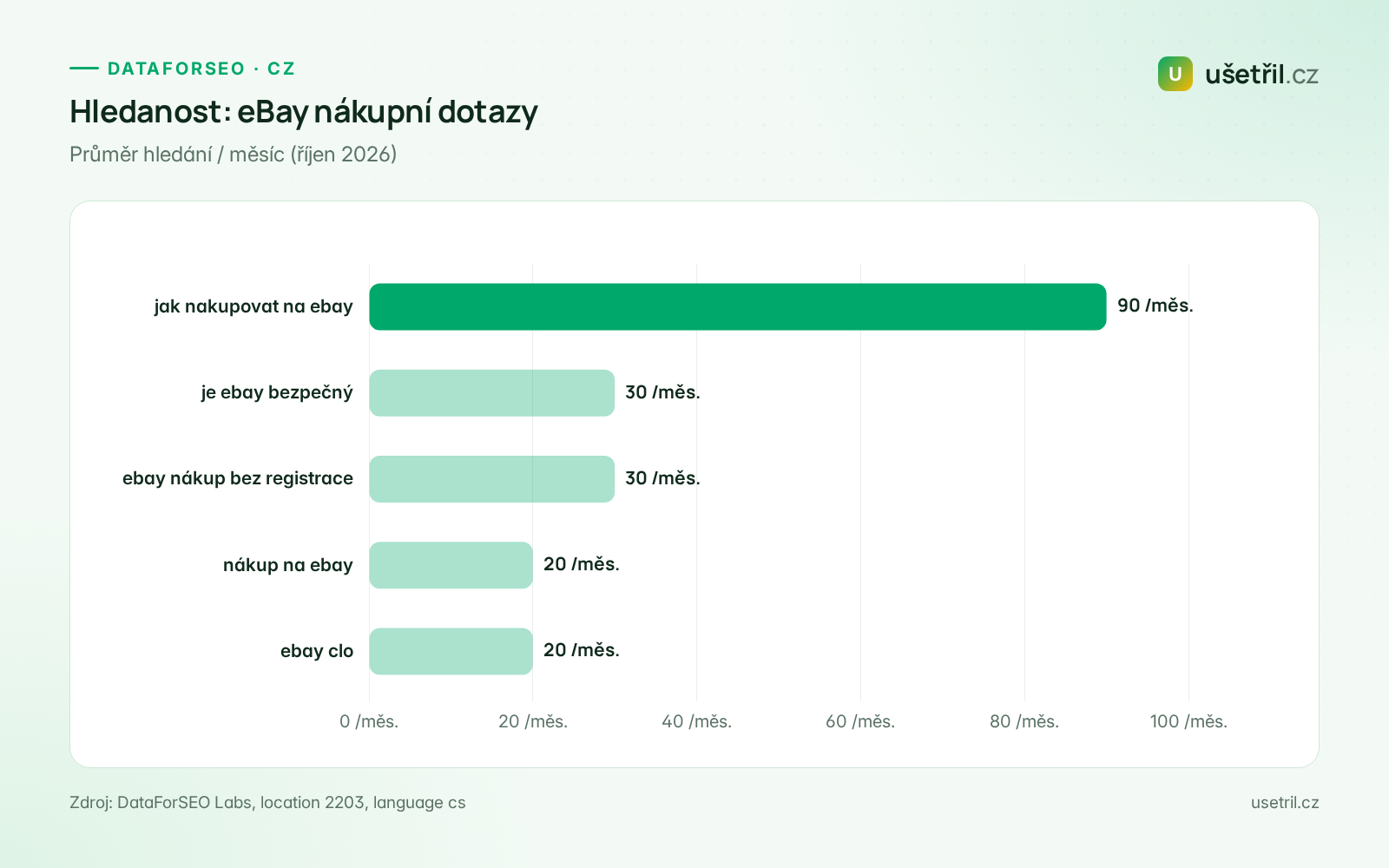Click the label 'ebay nákup bez registrace'
Viewport: 1389px width, 868px height.
[x=238, y=478]
